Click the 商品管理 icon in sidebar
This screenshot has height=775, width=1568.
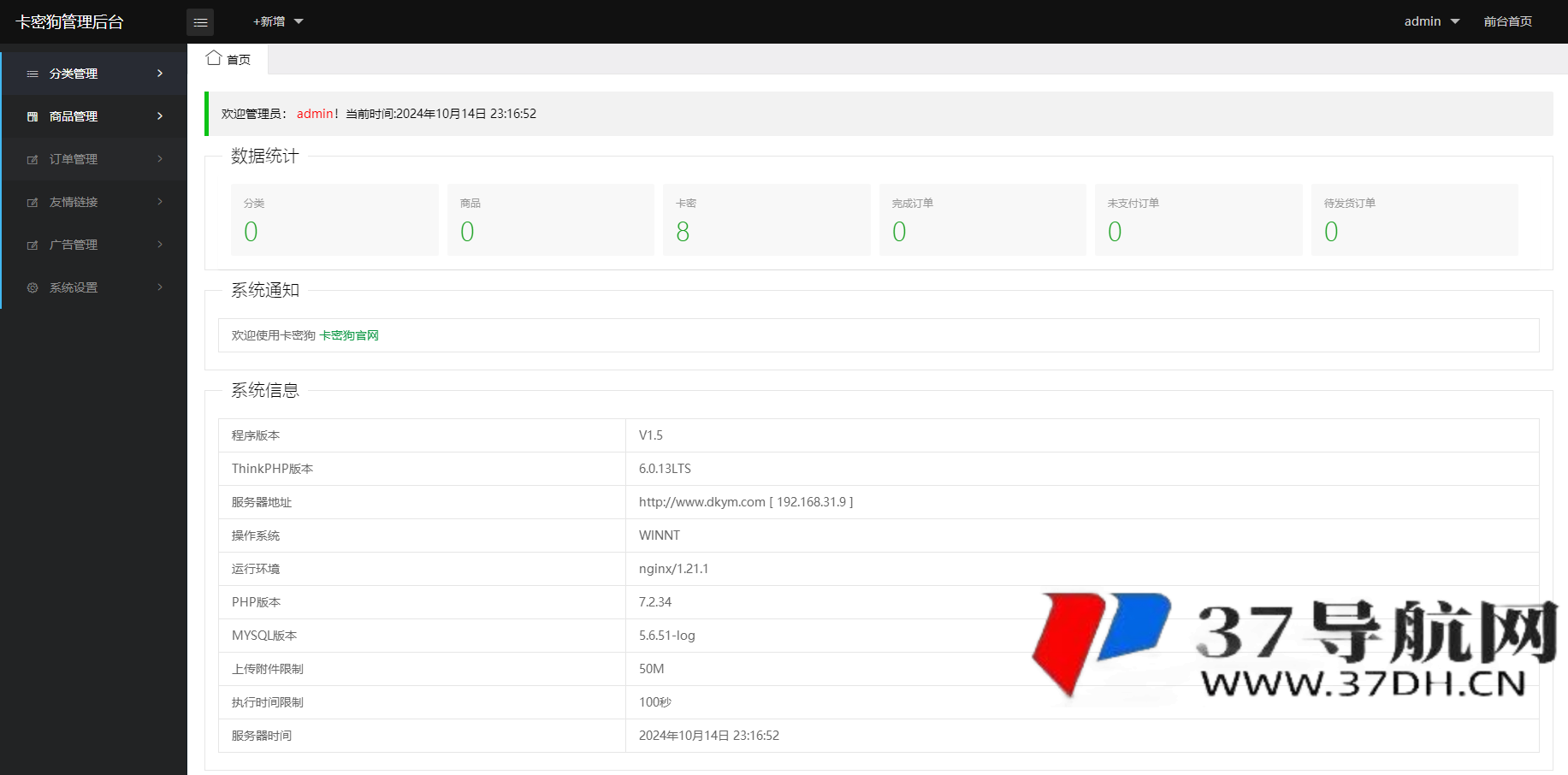[33, 117]
